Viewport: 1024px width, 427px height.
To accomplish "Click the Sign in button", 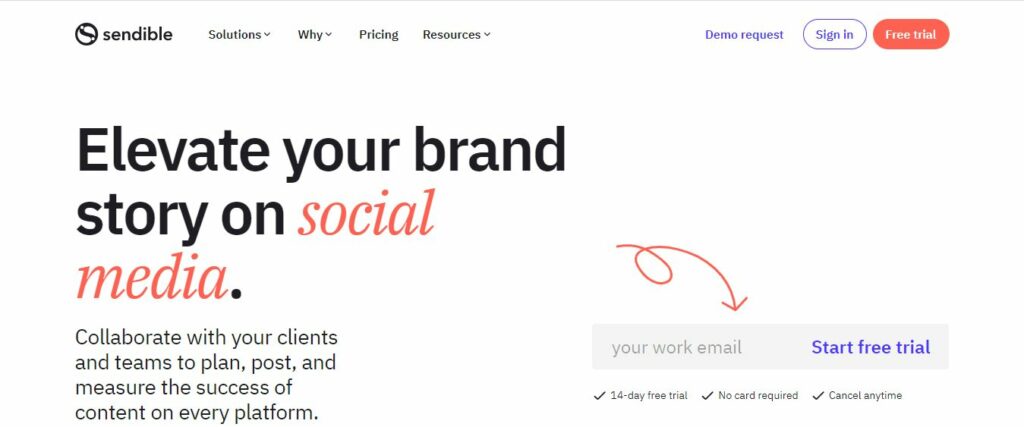I will (835, 35).
